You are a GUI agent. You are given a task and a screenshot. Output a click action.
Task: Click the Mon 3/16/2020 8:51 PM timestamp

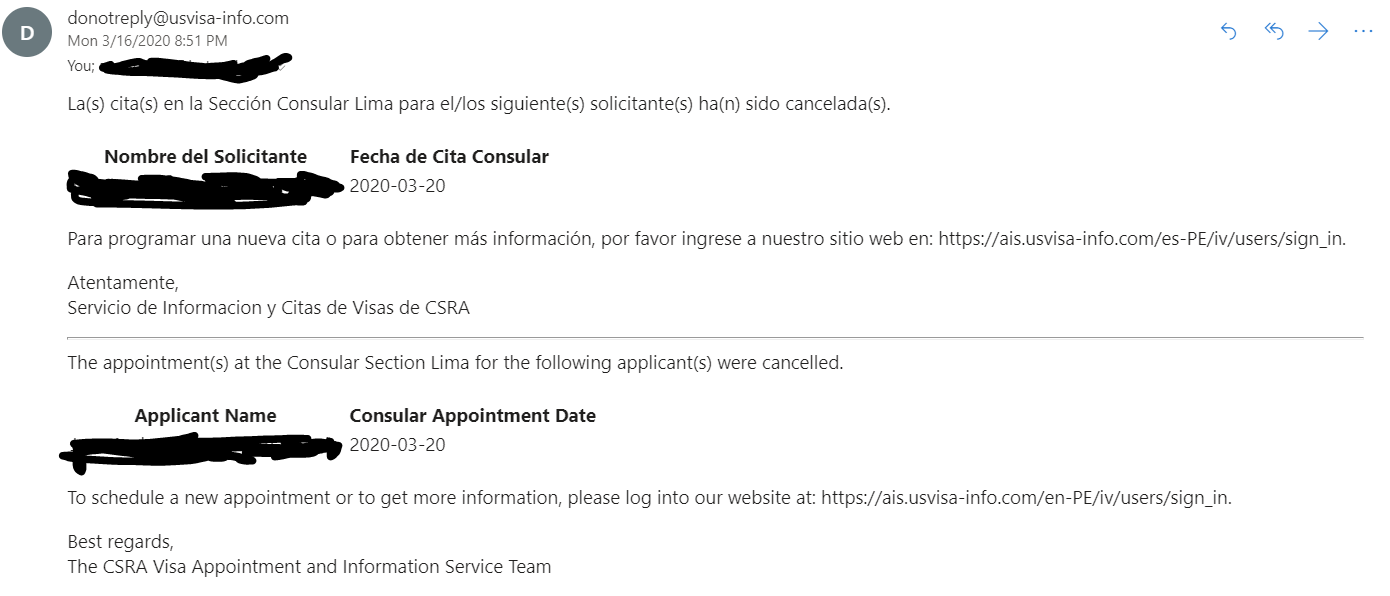[x=147, y=41]
